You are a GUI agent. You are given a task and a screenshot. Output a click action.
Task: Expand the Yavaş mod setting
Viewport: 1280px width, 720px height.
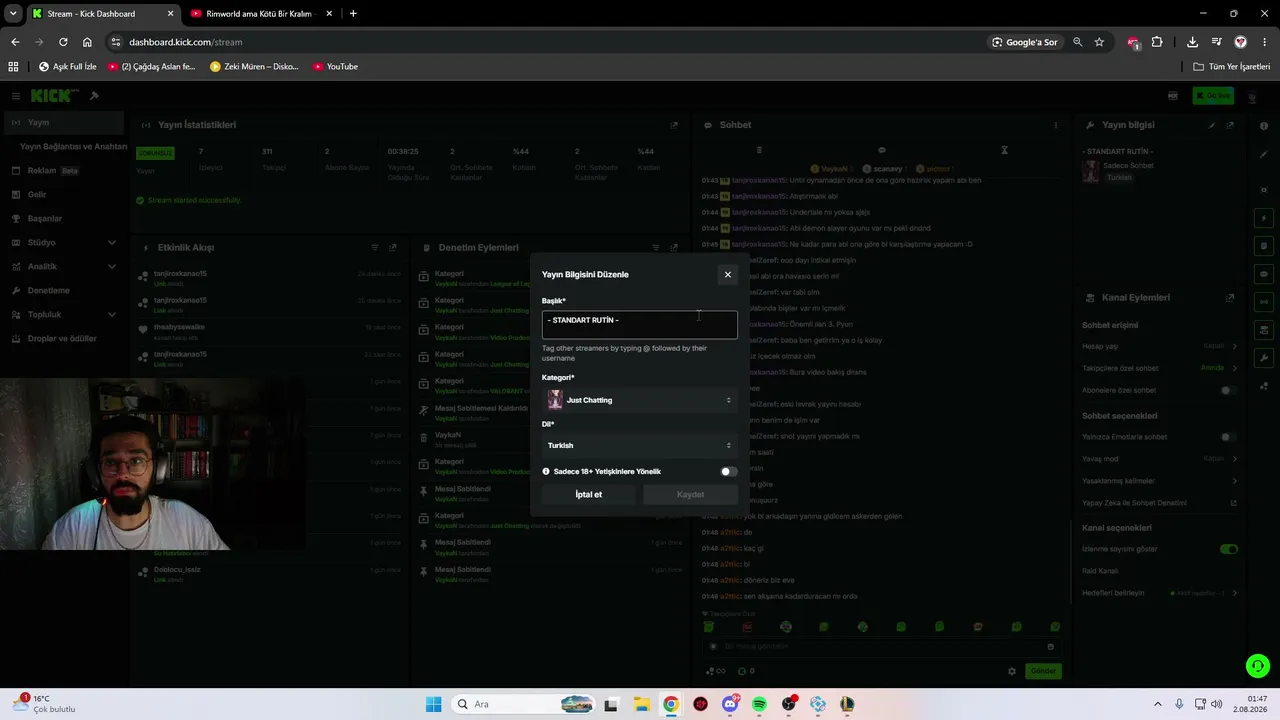point(1160,459)
